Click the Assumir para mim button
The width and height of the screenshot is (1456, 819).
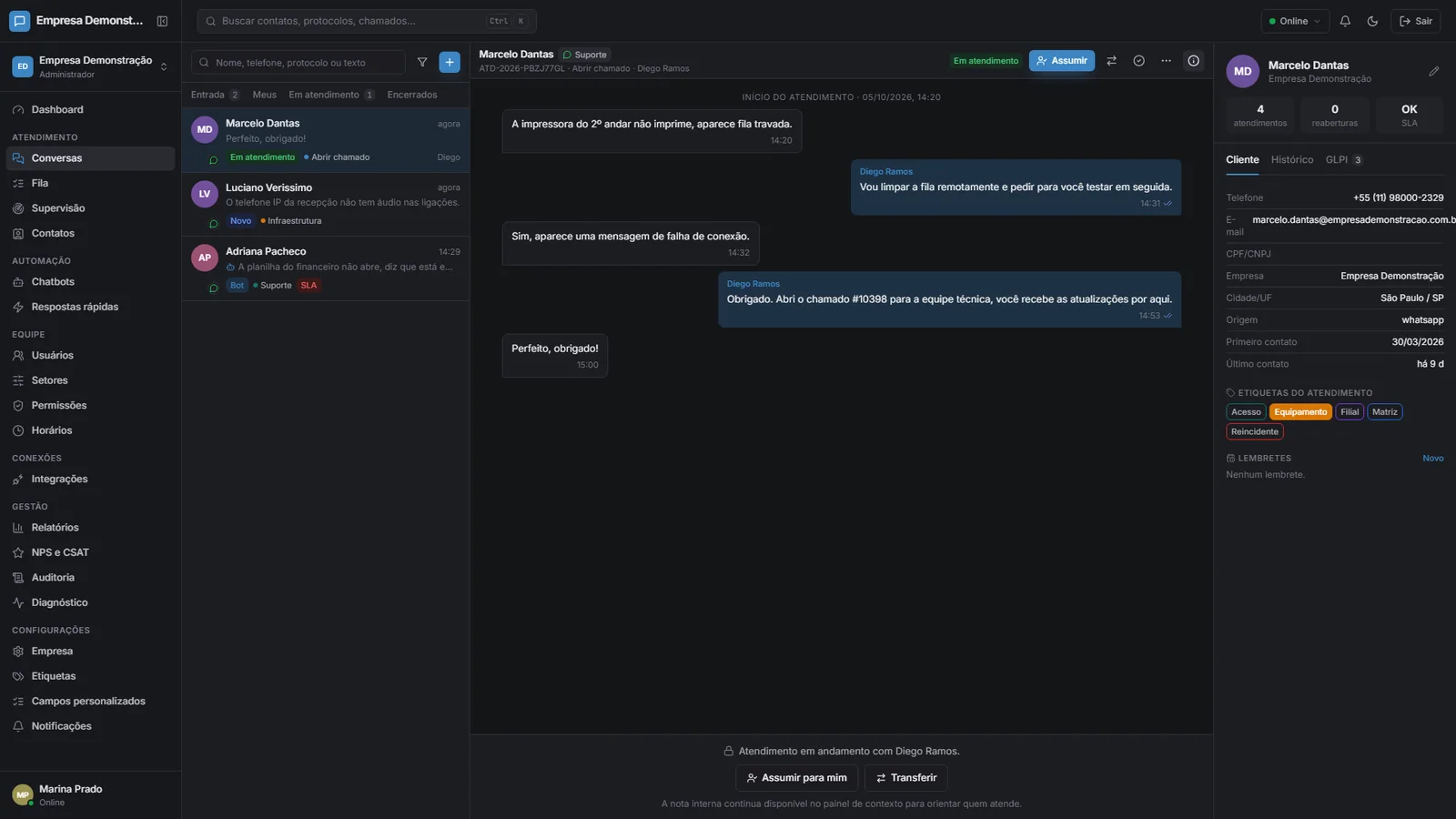[797, 778]
